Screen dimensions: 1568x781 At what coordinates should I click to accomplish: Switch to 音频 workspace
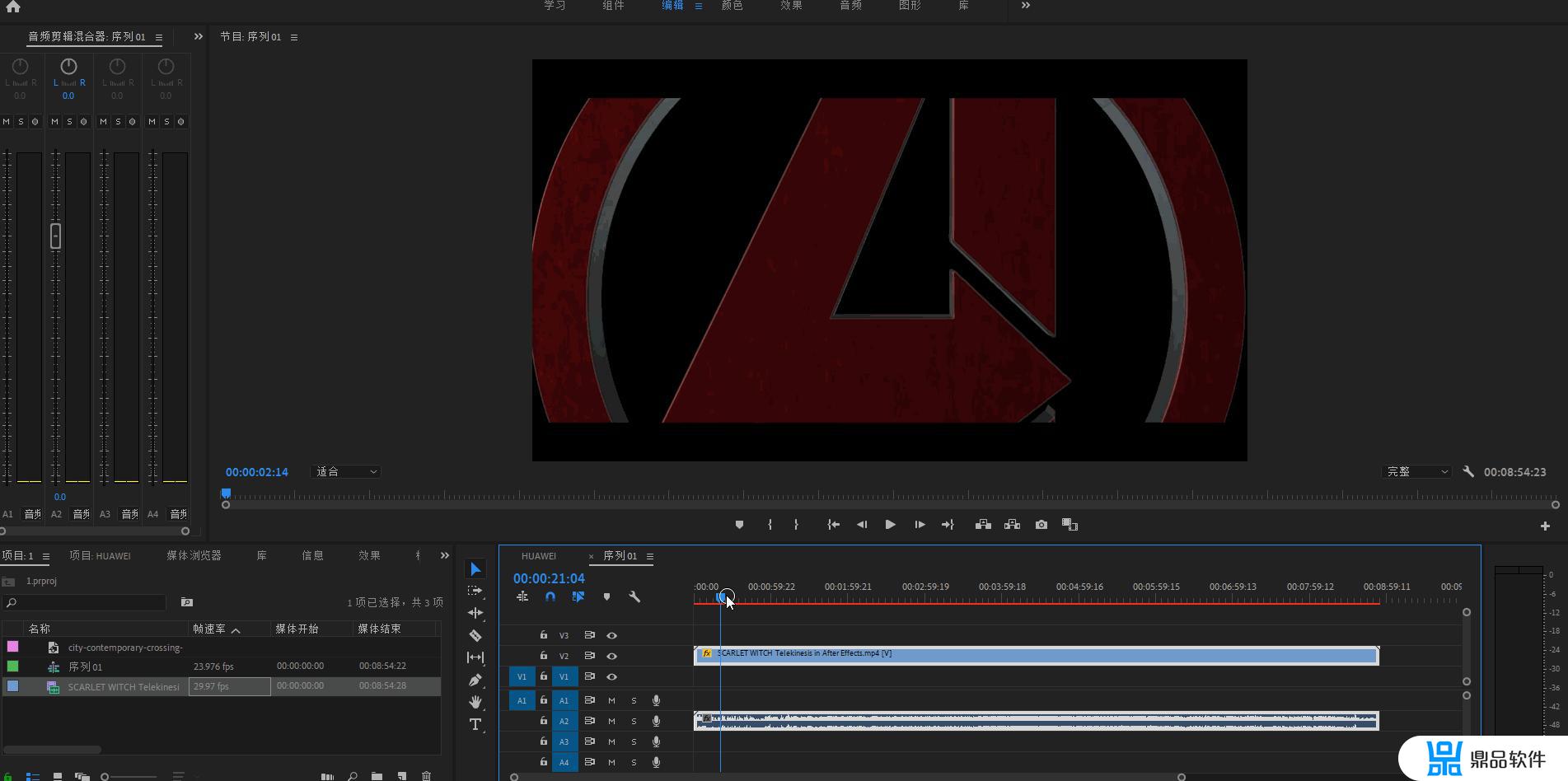click(850, 6)
